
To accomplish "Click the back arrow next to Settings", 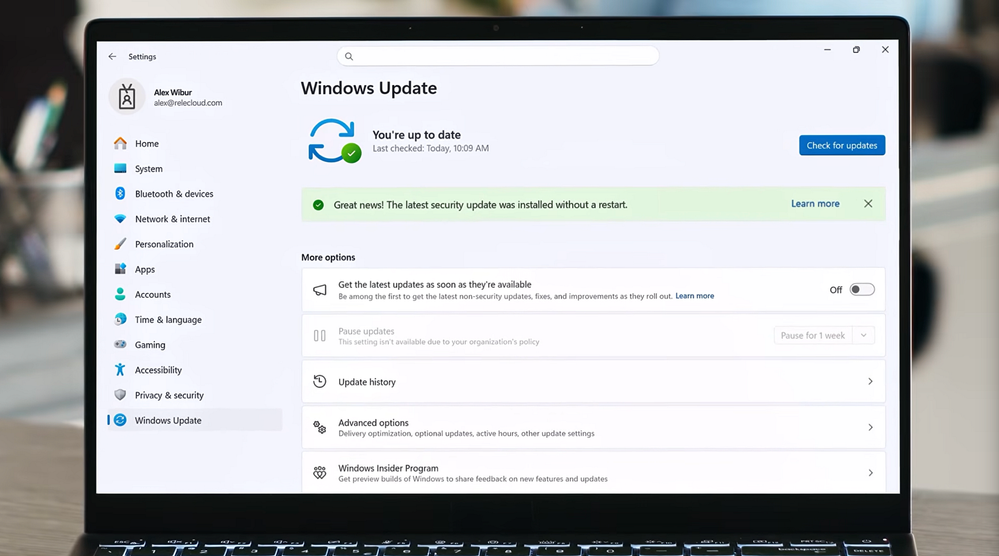I will click(112, 57).
